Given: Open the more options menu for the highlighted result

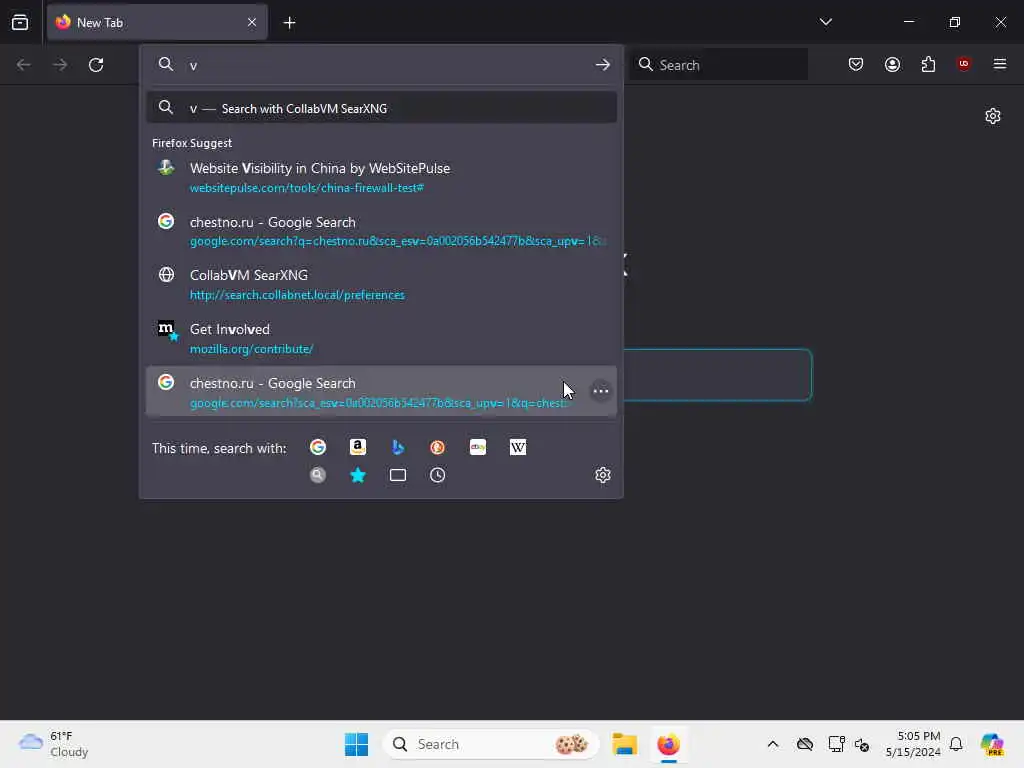Looking at the screenshot, I should click(x=600, y=391).
